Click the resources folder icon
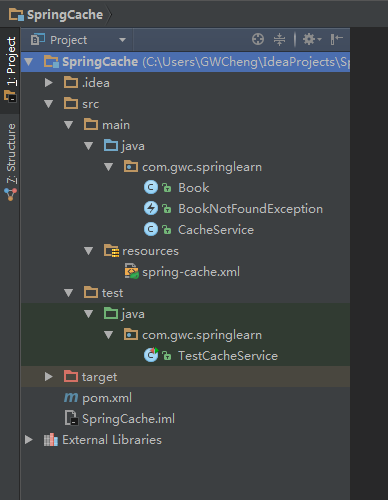 coord(111,251)
